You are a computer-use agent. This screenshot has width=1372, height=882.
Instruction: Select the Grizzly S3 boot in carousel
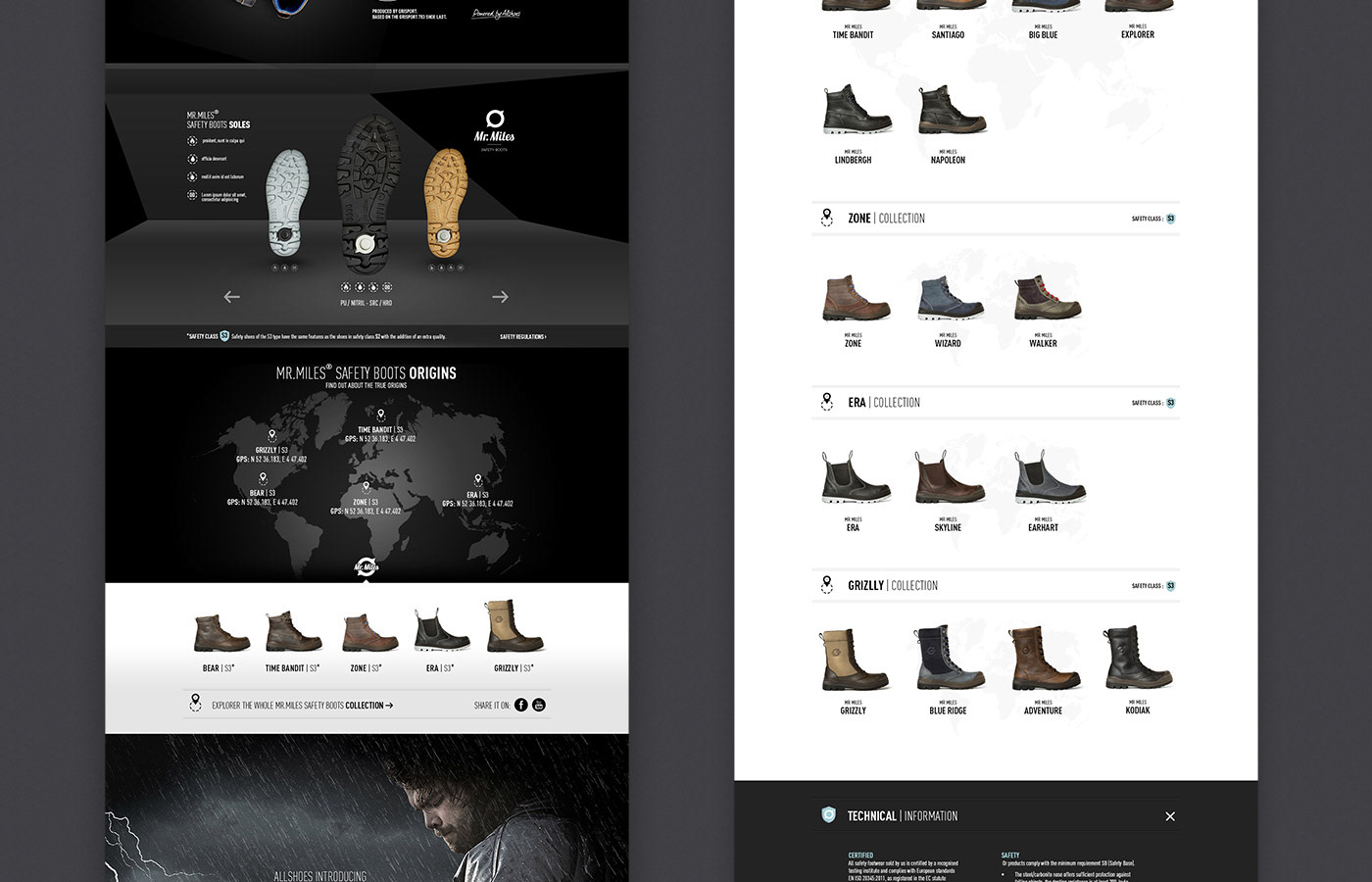pyautogui.click(x=514, y=626)
